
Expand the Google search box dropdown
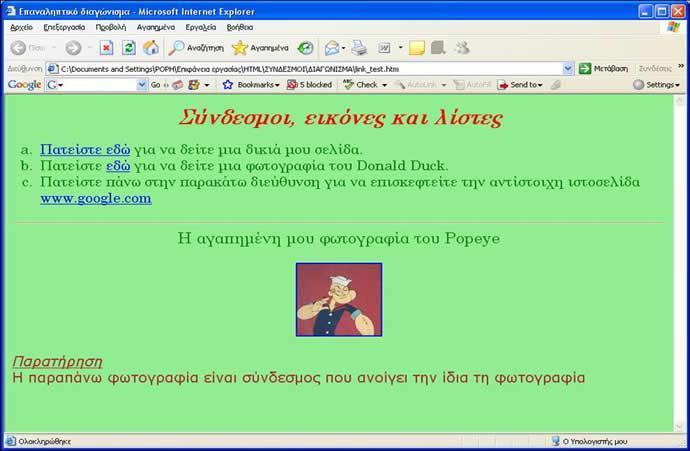(x=142, y=84)
